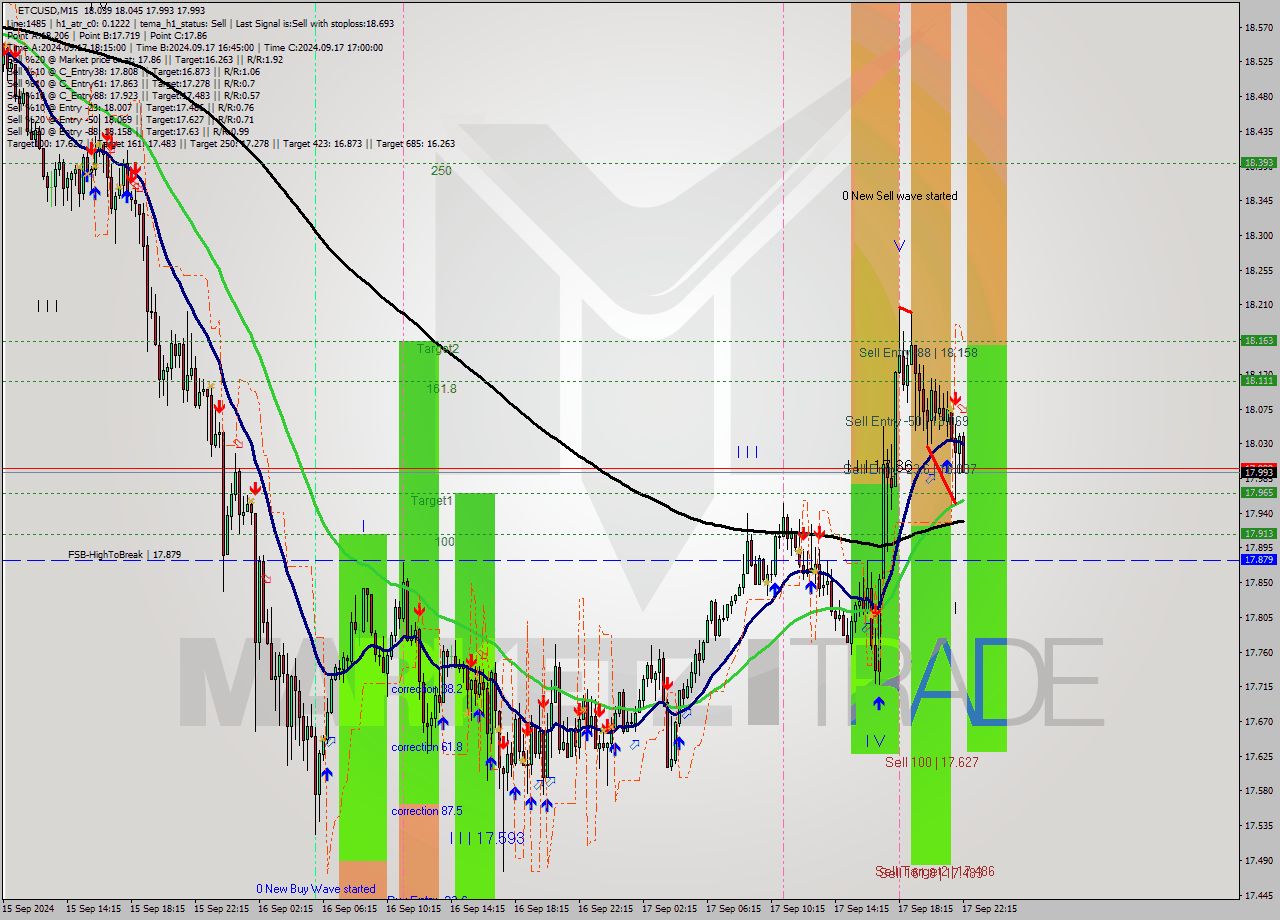Click the 'correction 61.8' label
Image resolution: width=1280 pixels, height=920 pixels.
[427, 747]
